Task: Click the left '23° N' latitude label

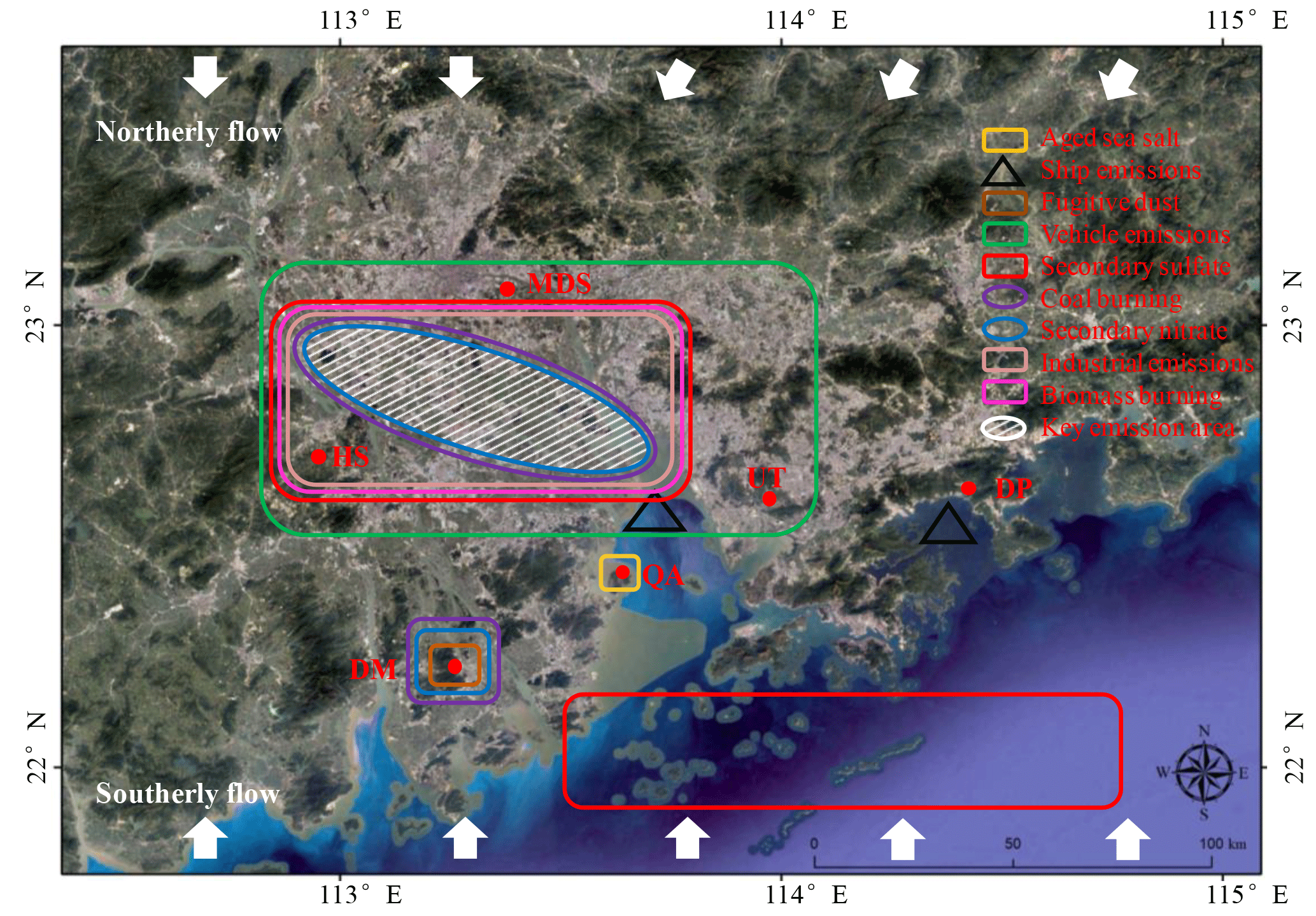Action: 36,306
